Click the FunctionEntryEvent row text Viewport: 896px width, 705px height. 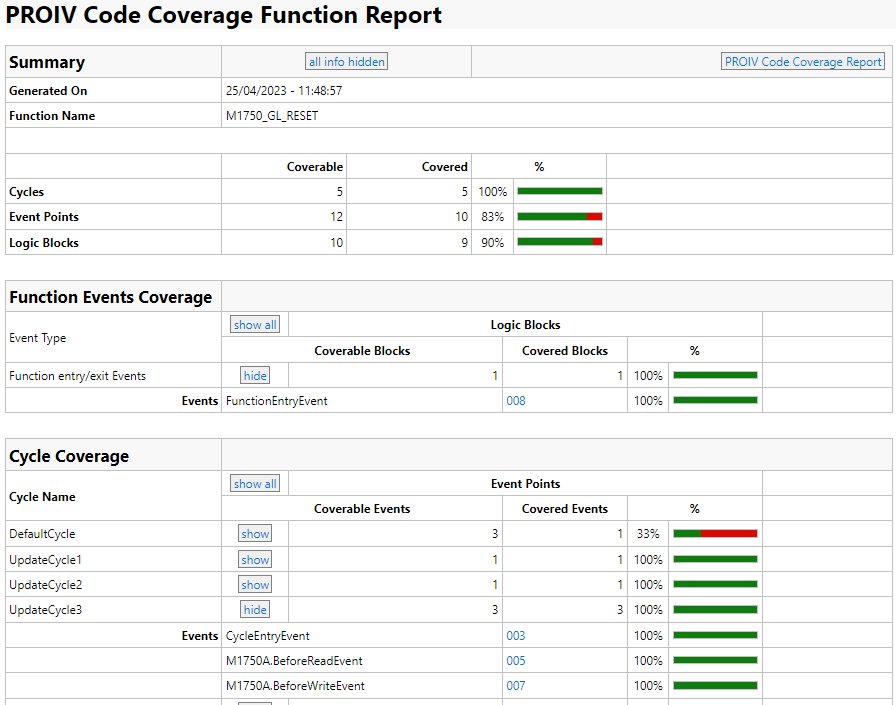(x=277, y=401)
